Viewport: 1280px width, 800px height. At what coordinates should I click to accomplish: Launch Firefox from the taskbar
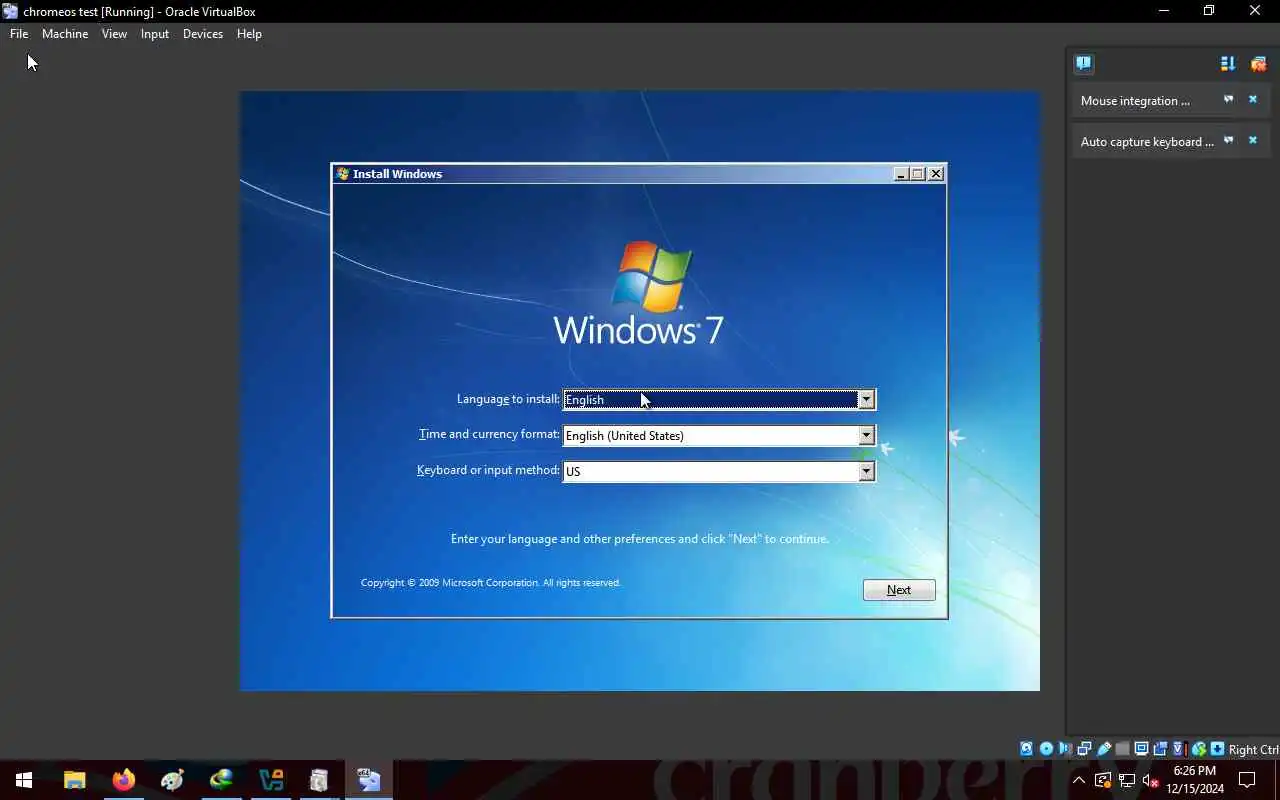pyautogui.click(x=123, y=780)
